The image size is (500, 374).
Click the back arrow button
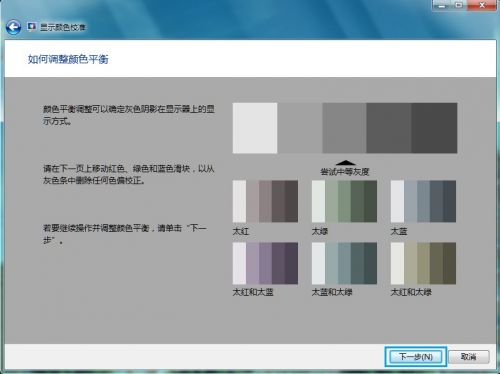click(x=13, y=27)
